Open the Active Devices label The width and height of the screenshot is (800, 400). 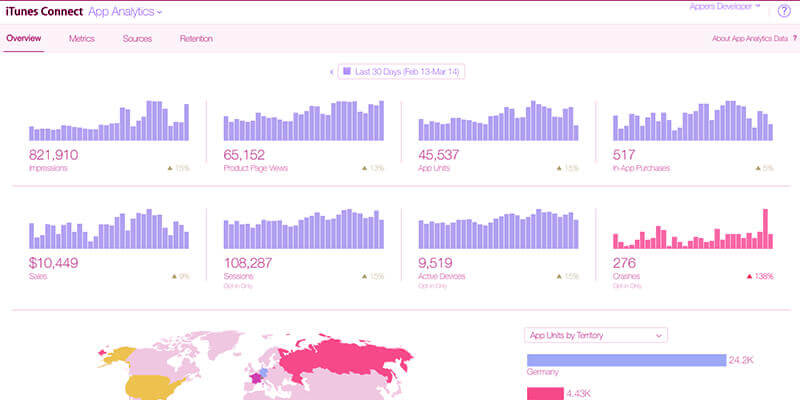click(x=442, y=276)
